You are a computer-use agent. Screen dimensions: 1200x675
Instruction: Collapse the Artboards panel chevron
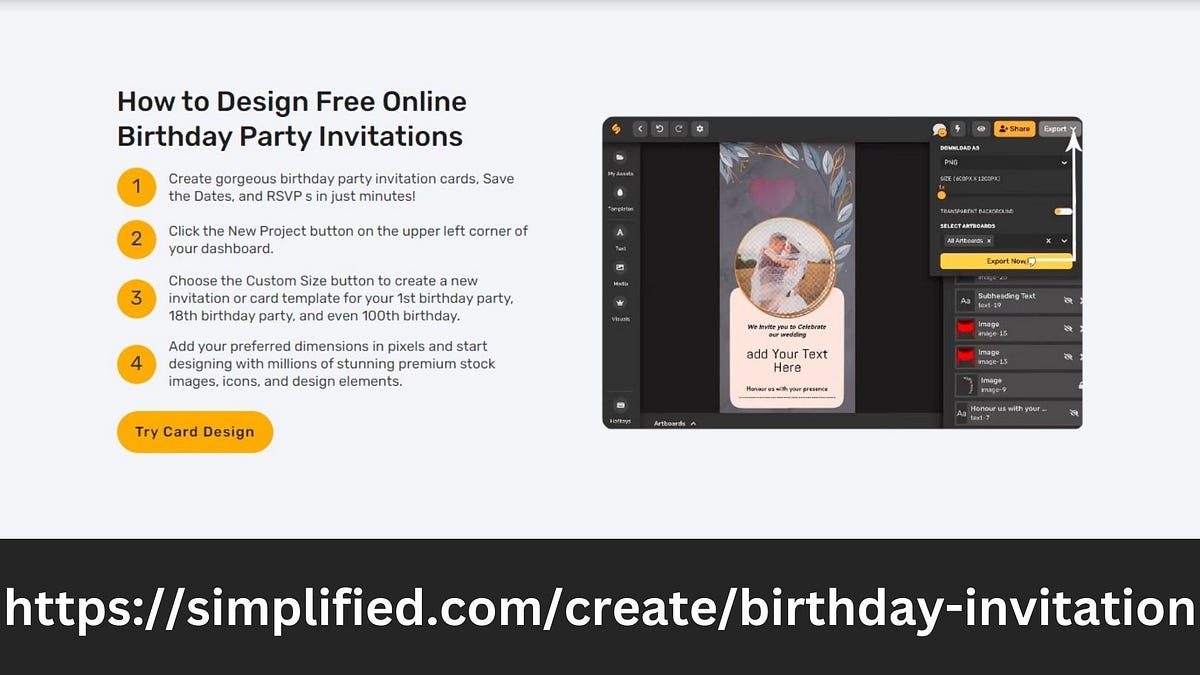tap(691, 423)
